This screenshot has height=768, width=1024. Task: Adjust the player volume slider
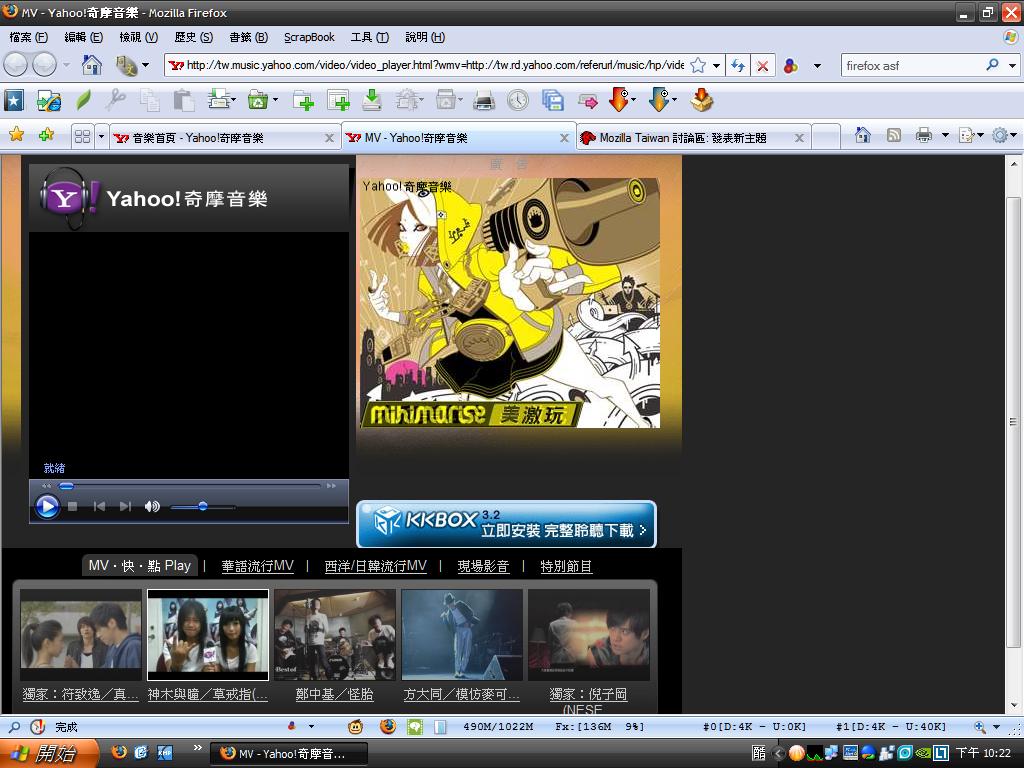(x=202, y=506)
